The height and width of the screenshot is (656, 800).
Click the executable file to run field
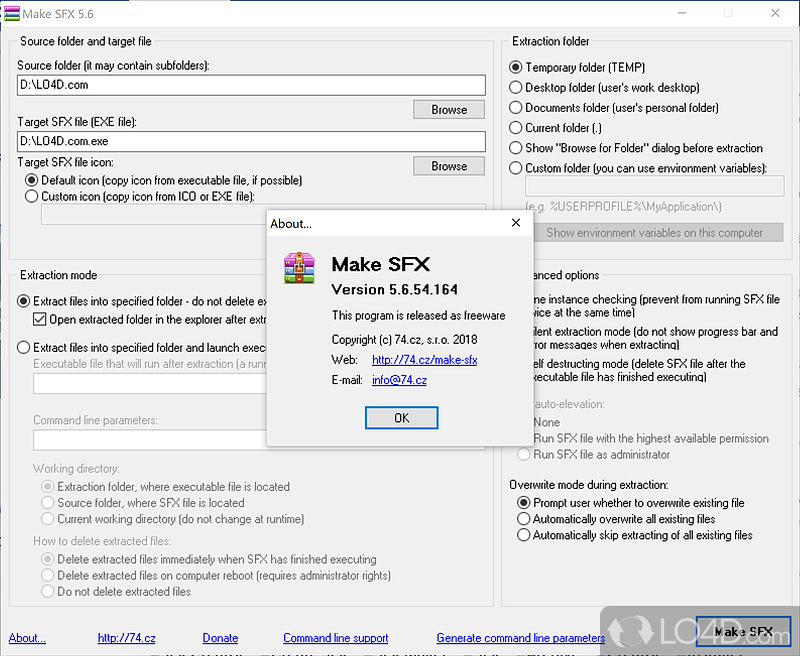click(150, 384)
